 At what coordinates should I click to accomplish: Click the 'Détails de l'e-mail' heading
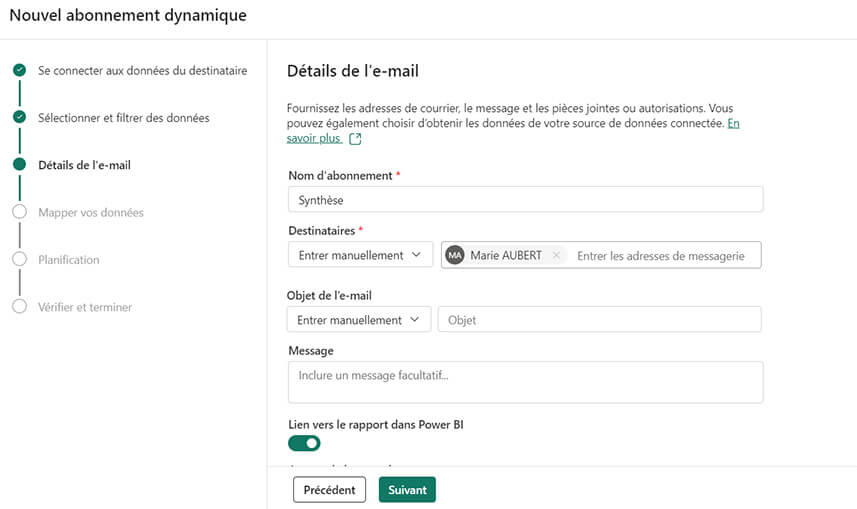tap(353, 71)
